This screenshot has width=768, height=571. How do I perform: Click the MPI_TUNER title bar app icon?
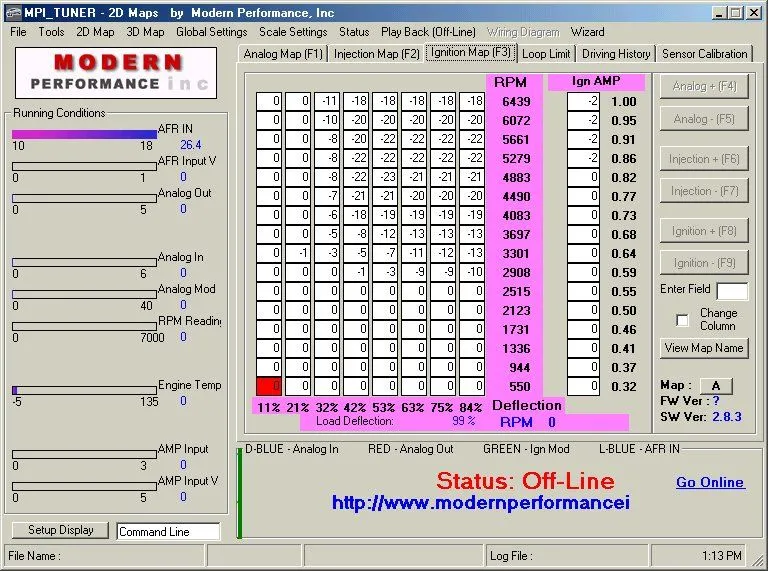[x=13, y=12]
